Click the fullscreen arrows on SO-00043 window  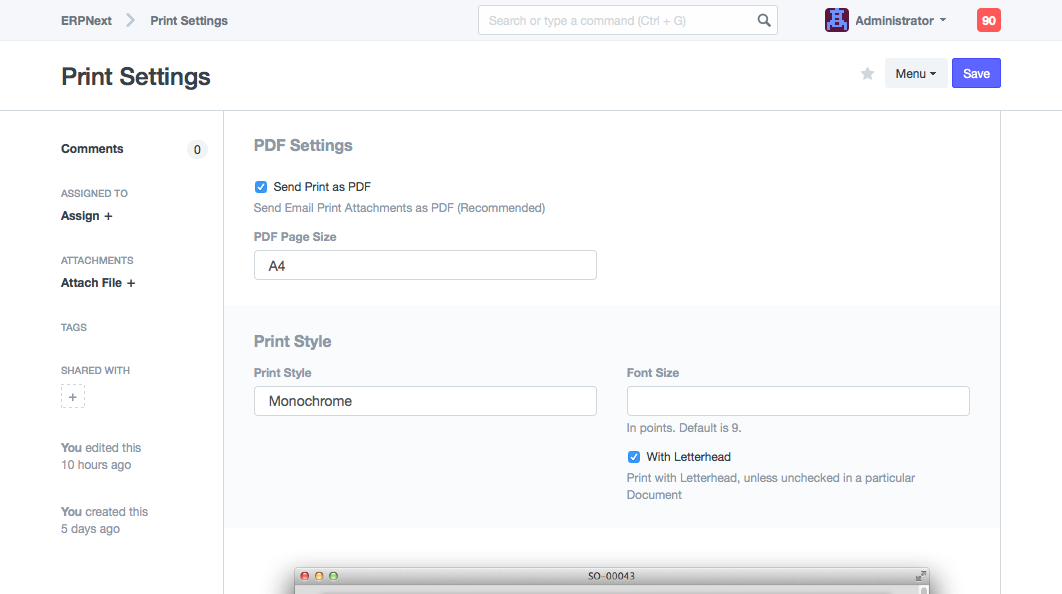pyautogui.click(x=920, y=576)
